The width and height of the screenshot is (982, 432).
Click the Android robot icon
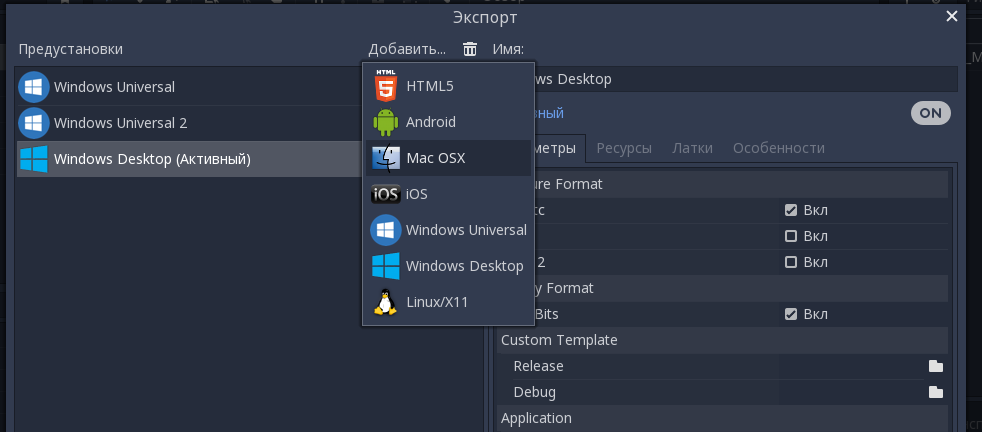[x=385, y=122]
